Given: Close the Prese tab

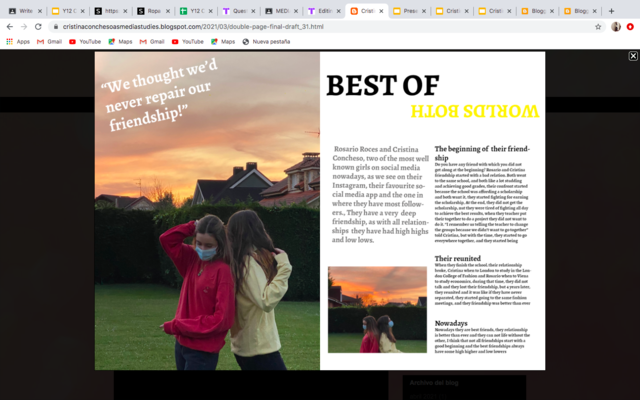Looking at the screenshot, I should tap(424, 11).
